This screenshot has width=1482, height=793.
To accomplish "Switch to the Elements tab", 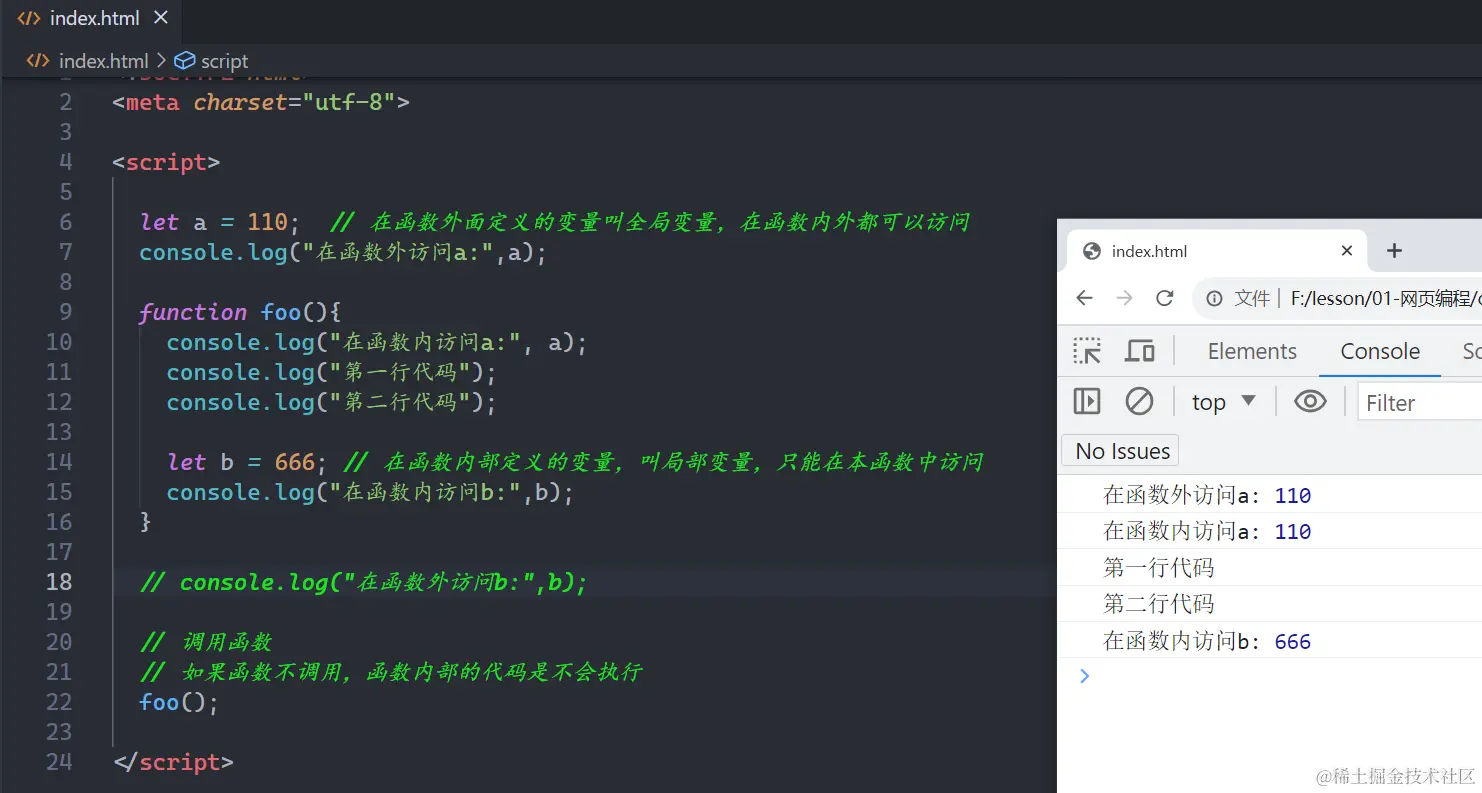I will point(1252,351).
